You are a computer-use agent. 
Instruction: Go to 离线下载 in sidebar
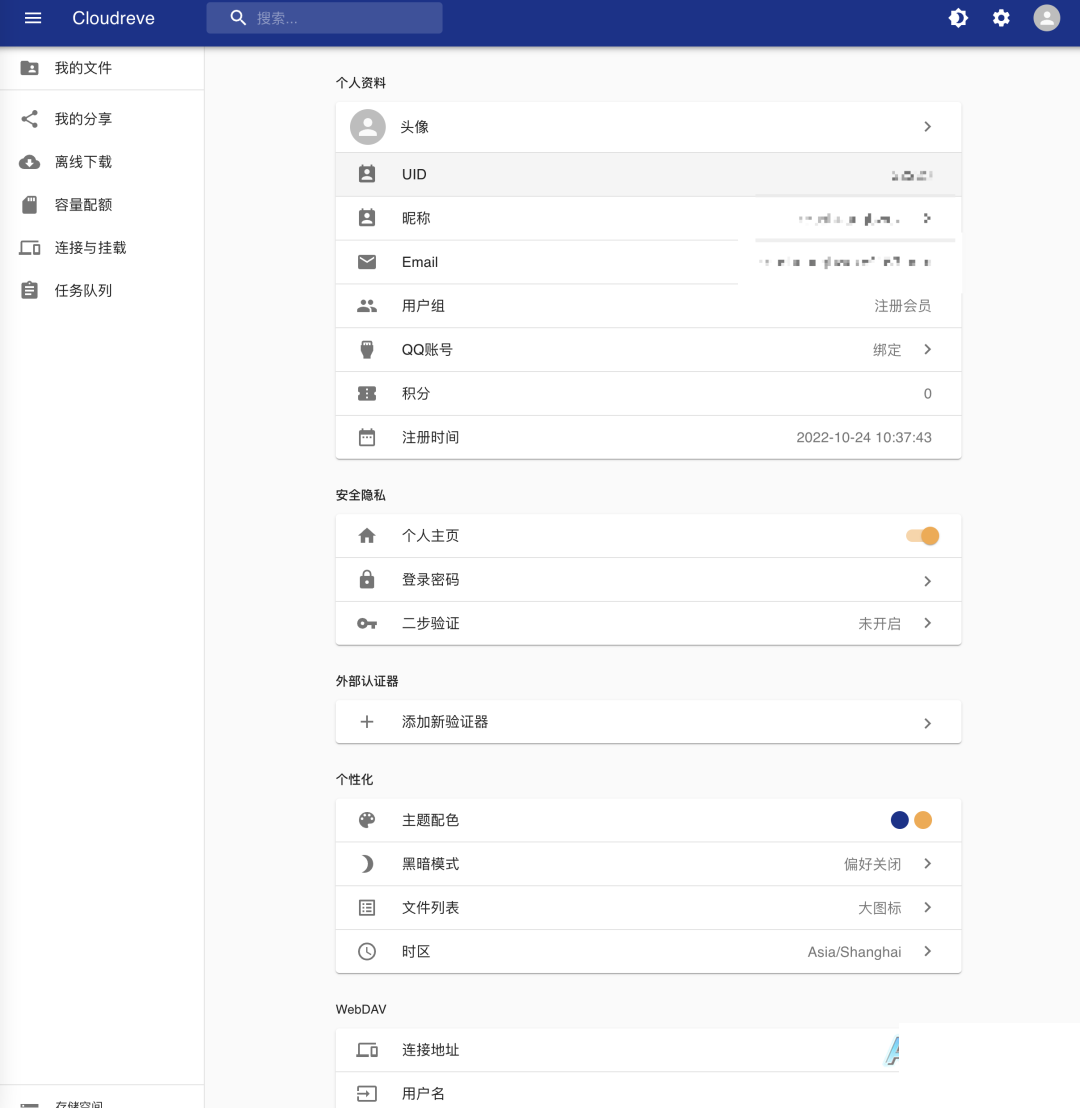102,162
